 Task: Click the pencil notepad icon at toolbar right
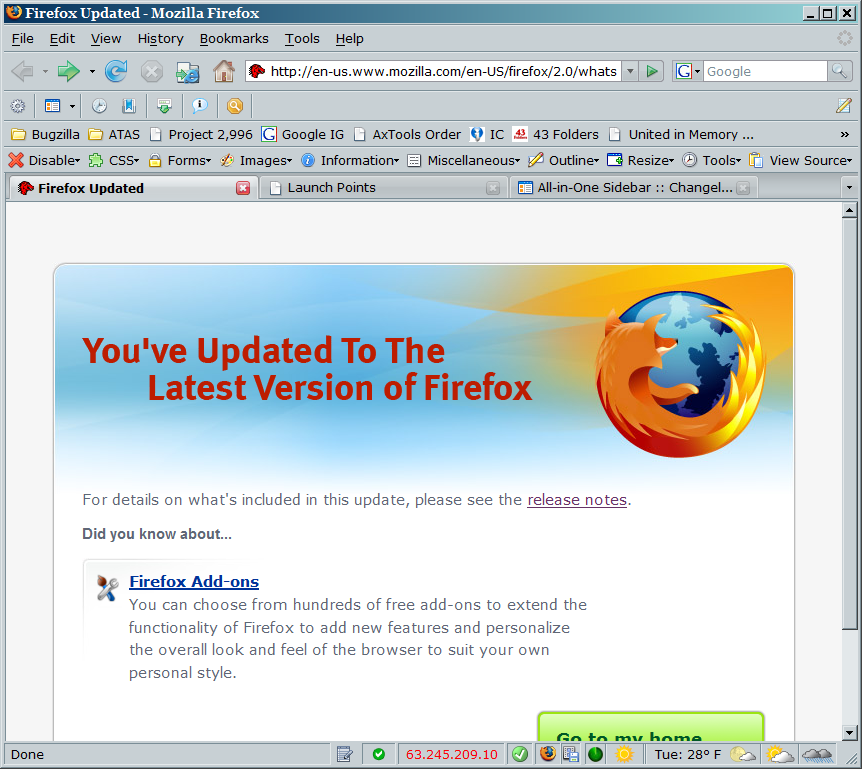[843, 106]
